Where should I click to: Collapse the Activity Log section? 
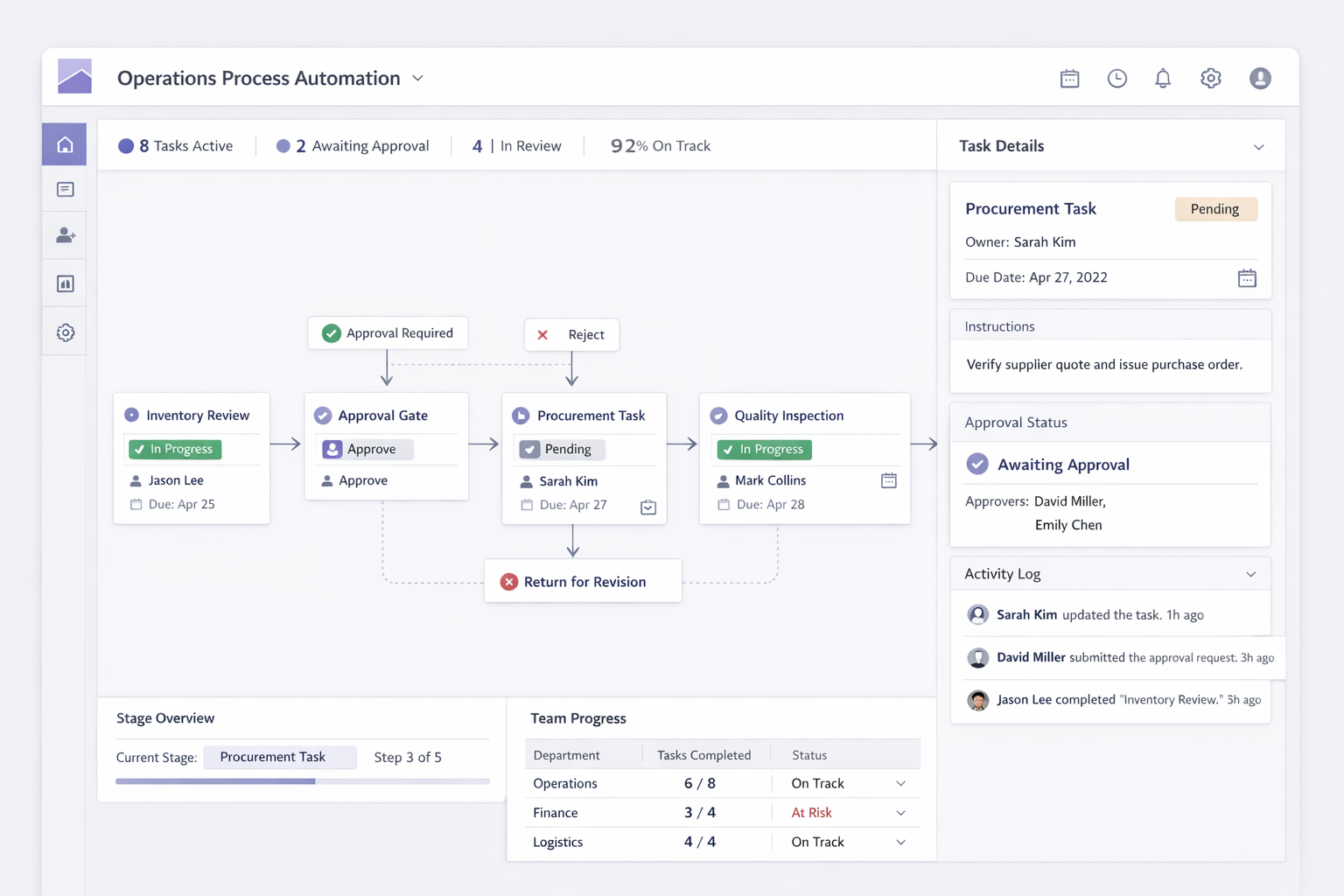pyautogui.click(x=1249, y=573)
